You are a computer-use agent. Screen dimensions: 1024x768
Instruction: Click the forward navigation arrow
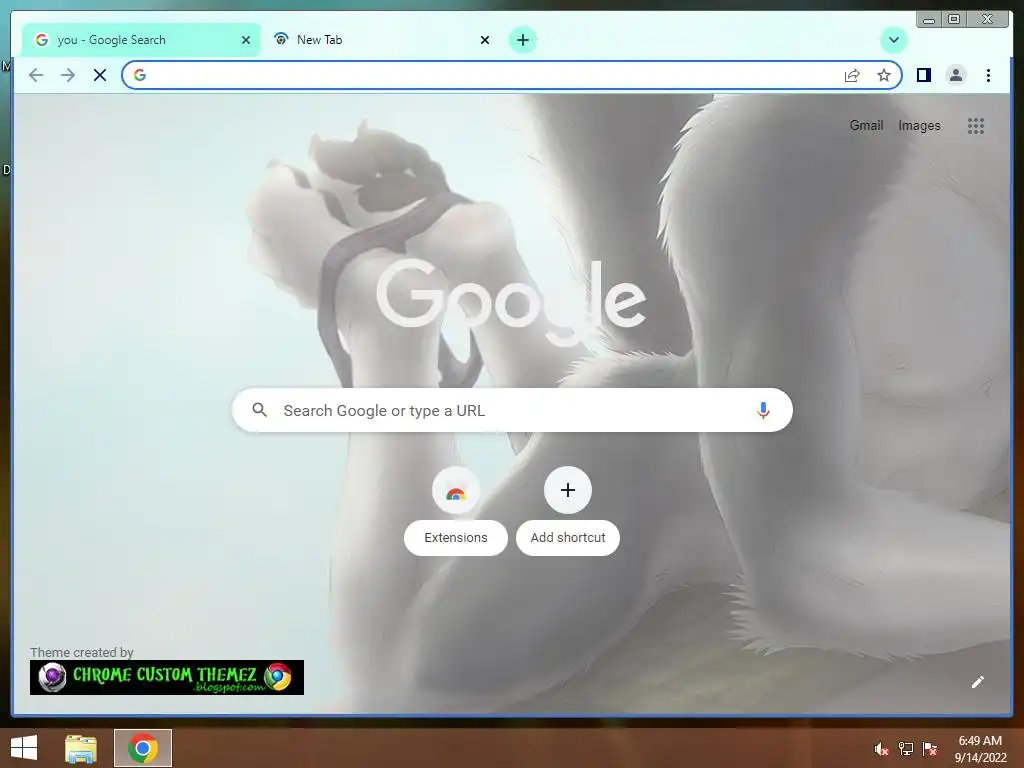(x=68, y=75)
